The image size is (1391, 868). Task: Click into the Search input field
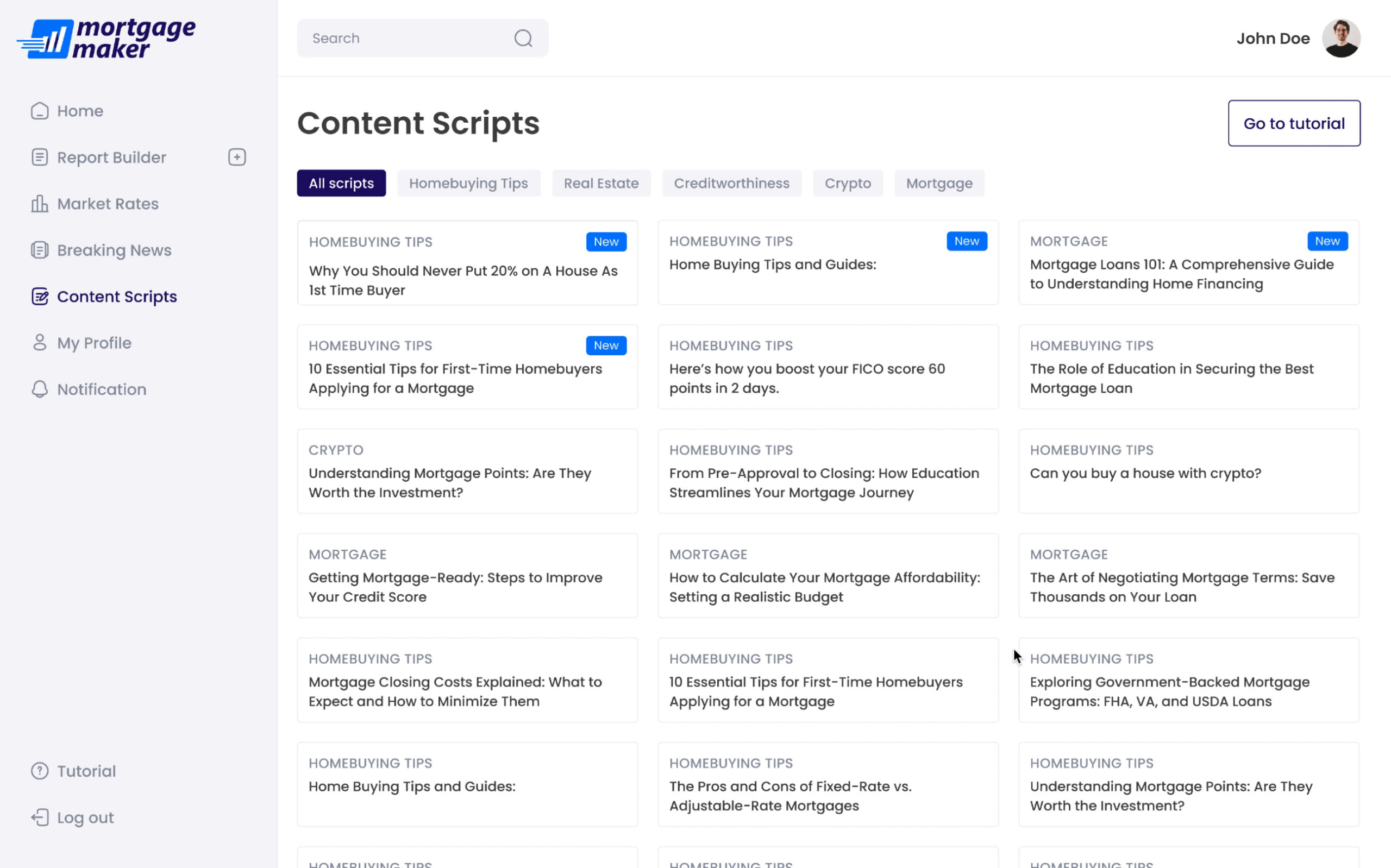point(402,39)
